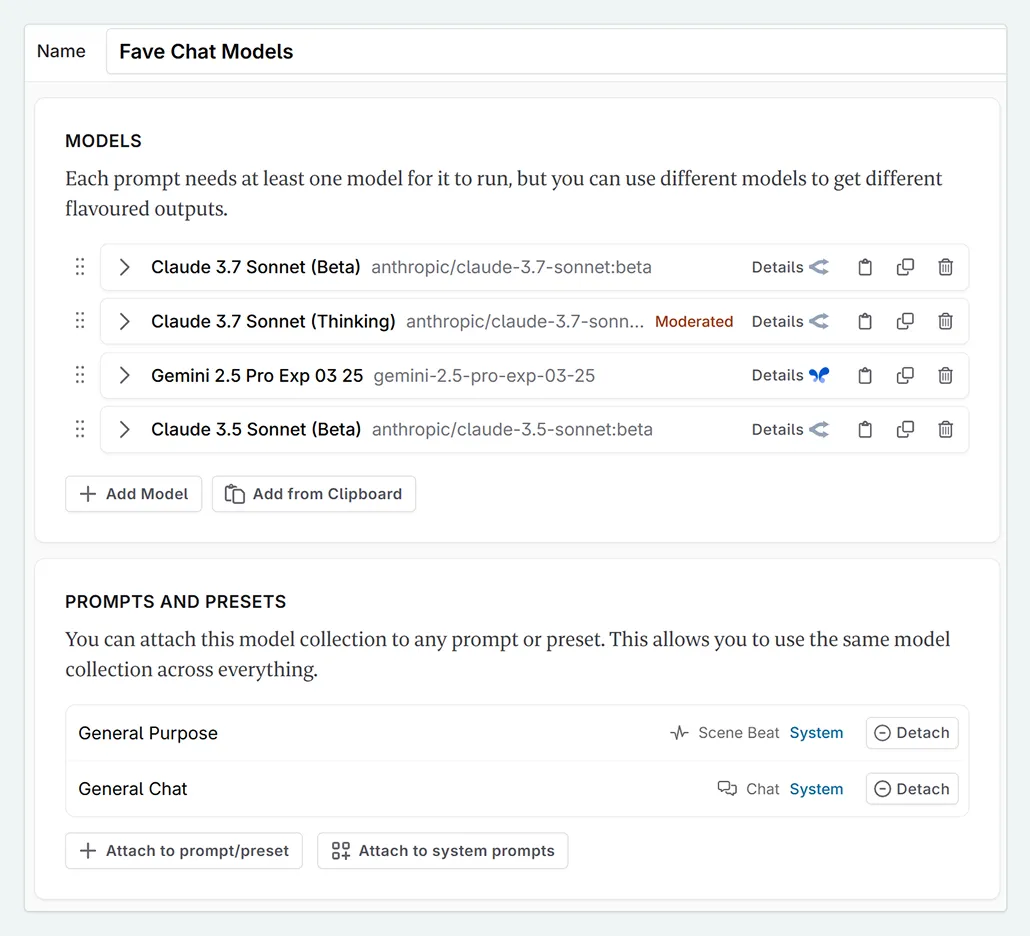Click the System link for General Chat
This screenshot has height=936, width=1030.
click(816, 788)
